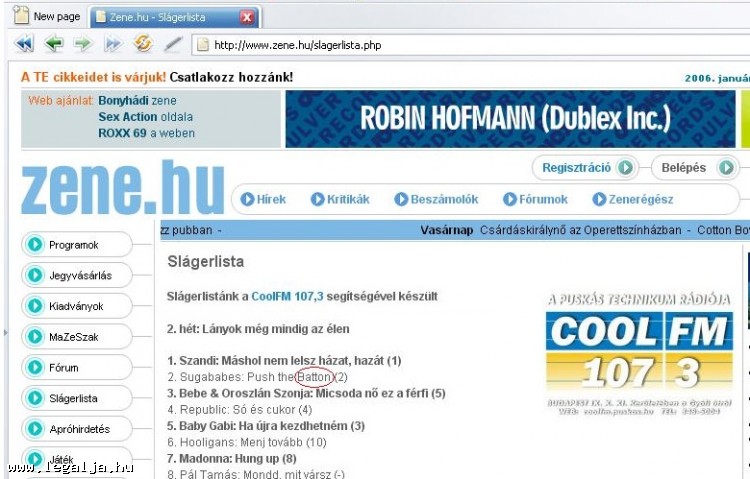Screen dimensions: 750x479
Task: Click the rewind navigation icon
Action: [24, 44]
